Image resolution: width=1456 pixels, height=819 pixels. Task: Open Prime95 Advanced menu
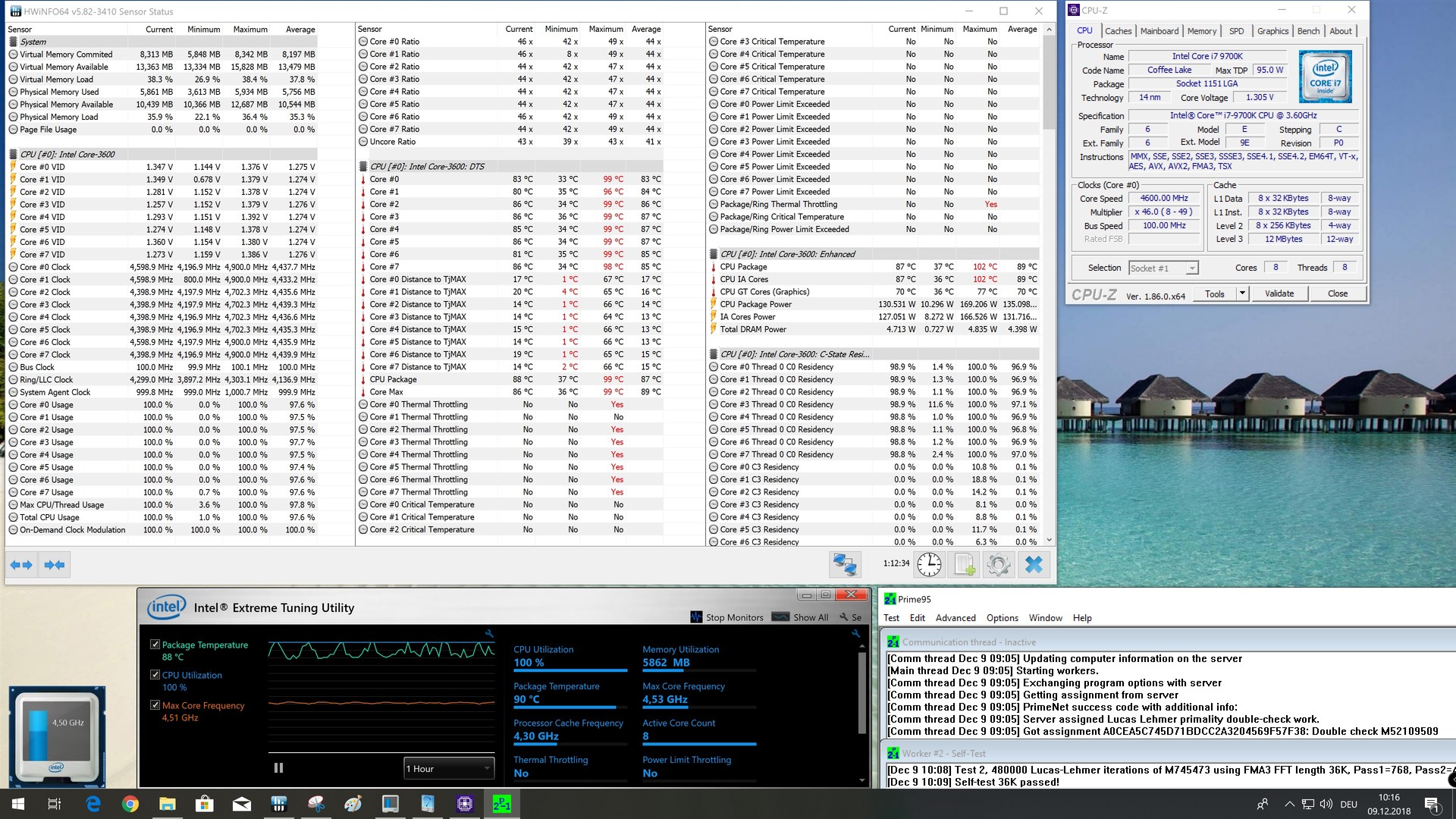point(955,618)
